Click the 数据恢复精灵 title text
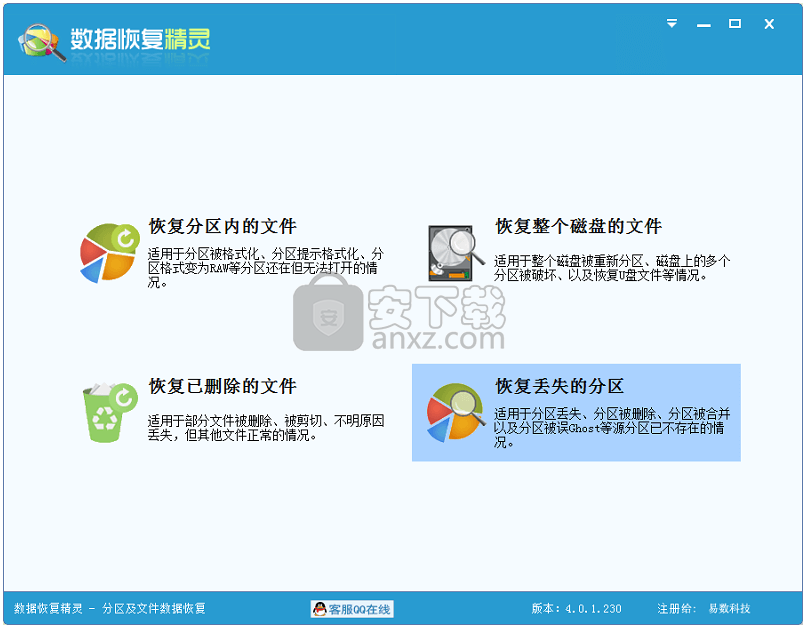The height and width of the screenshot is (626, 803). (140, 39)
